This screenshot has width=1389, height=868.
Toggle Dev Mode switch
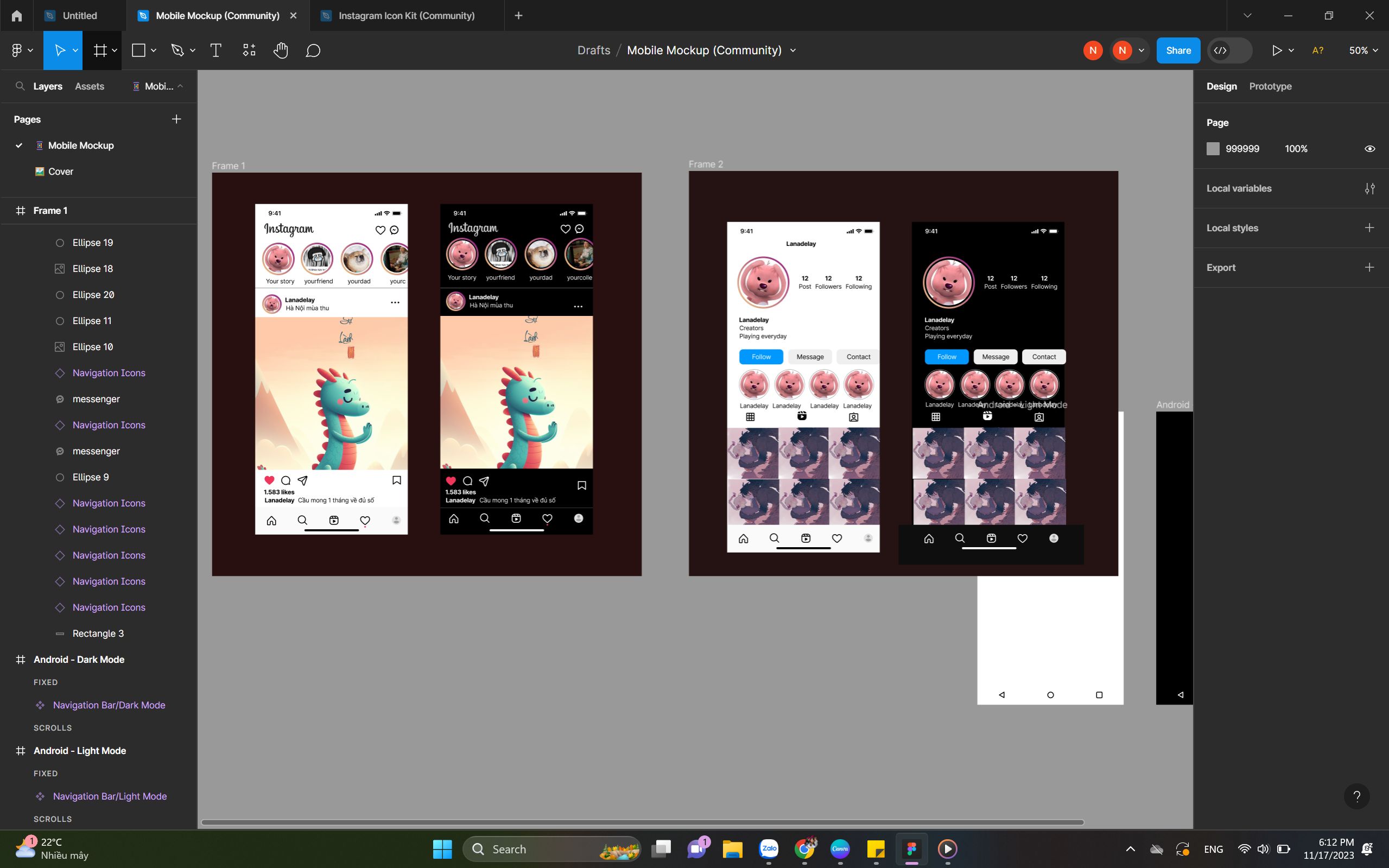point(1230,50)
